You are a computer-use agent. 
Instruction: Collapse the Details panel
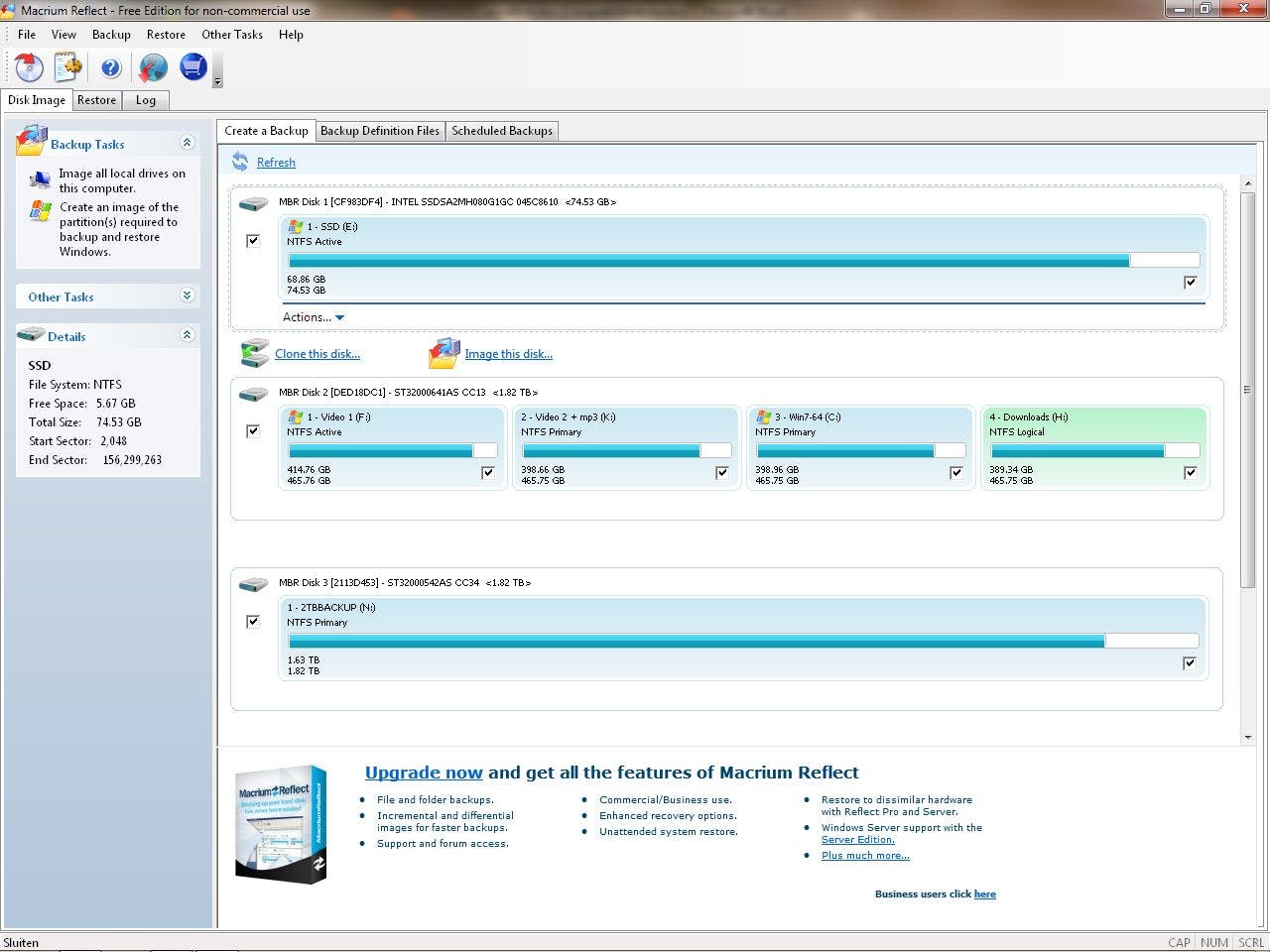[187, 335]
